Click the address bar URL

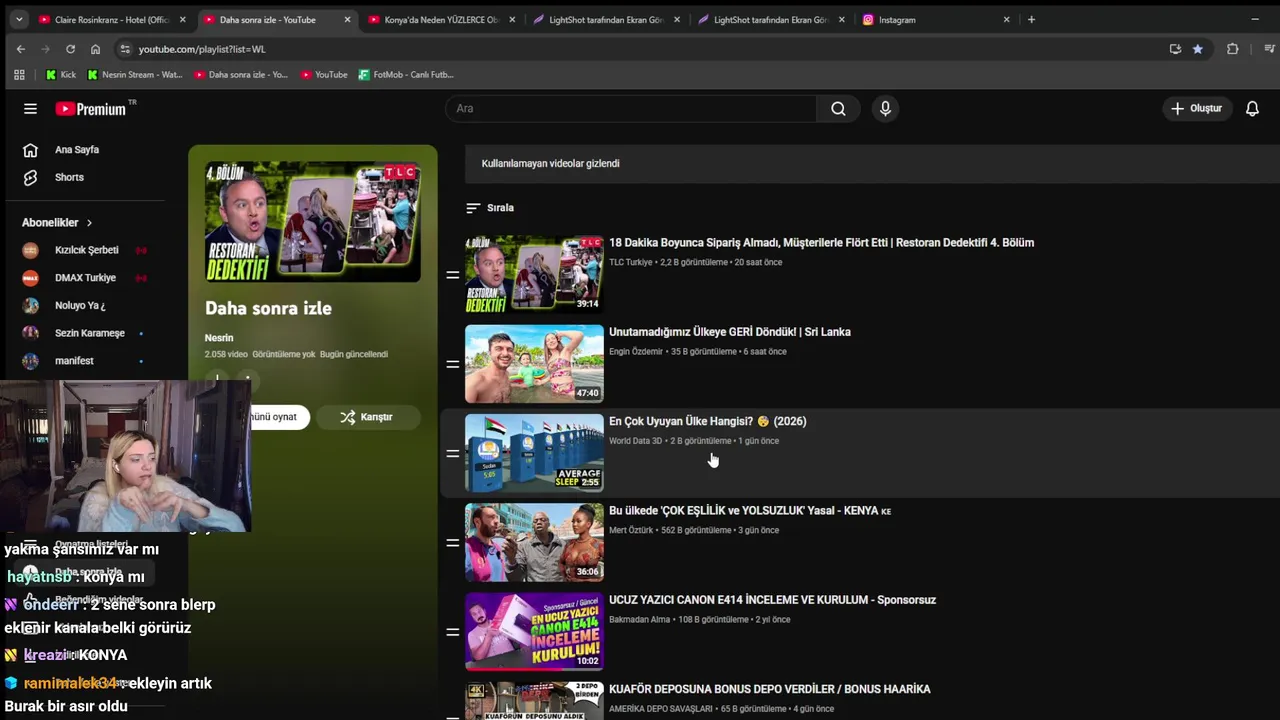[x=202, y=49]
